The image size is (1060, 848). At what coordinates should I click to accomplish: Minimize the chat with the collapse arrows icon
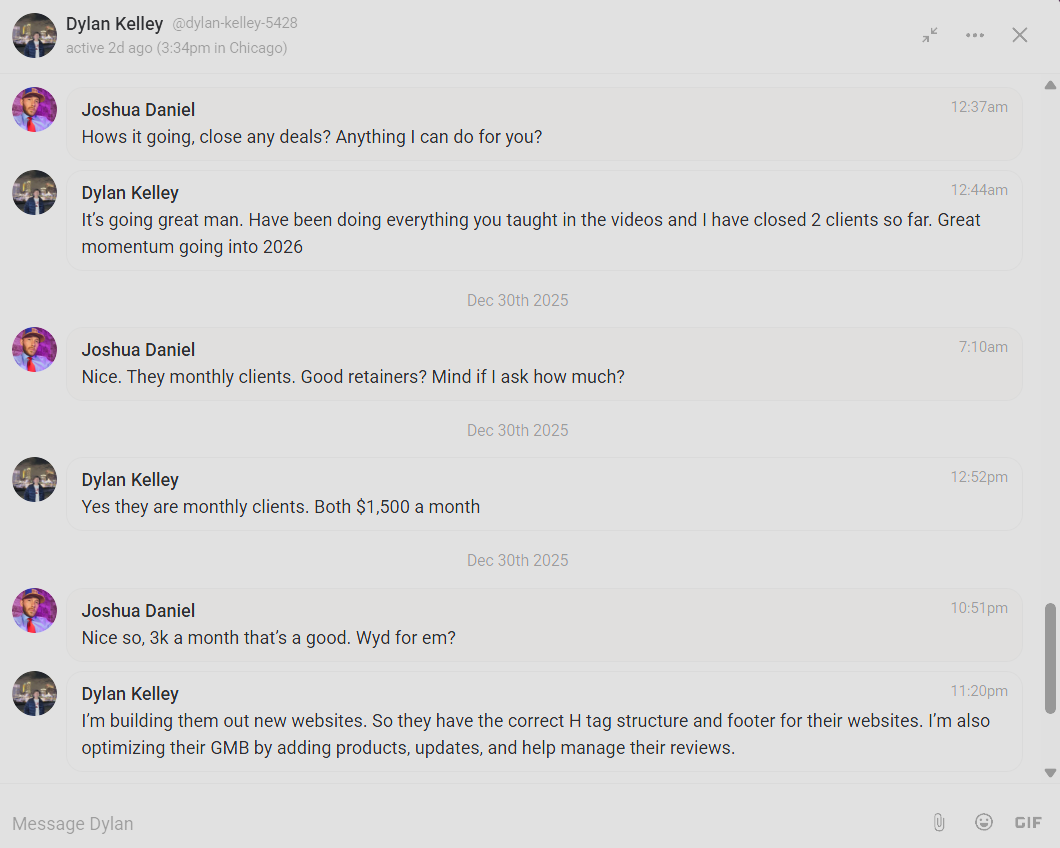(930, 35)
